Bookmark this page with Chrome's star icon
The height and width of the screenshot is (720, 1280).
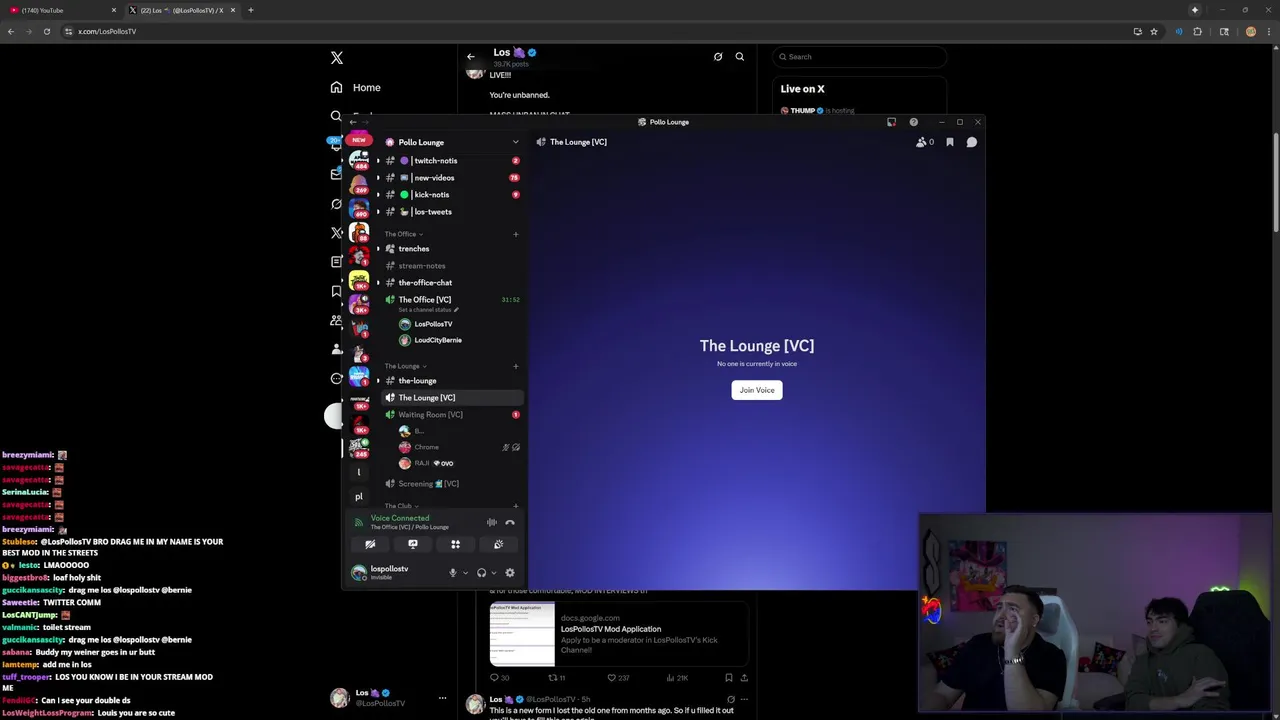(1154, 31)
